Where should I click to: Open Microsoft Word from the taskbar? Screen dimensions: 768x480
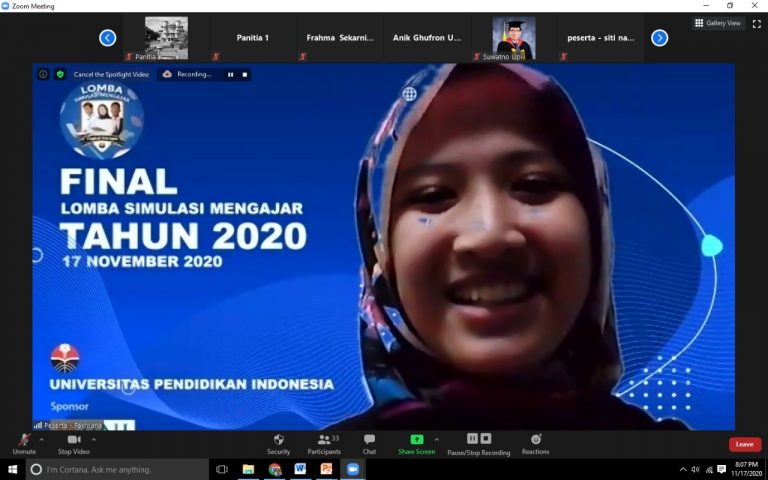300,469
